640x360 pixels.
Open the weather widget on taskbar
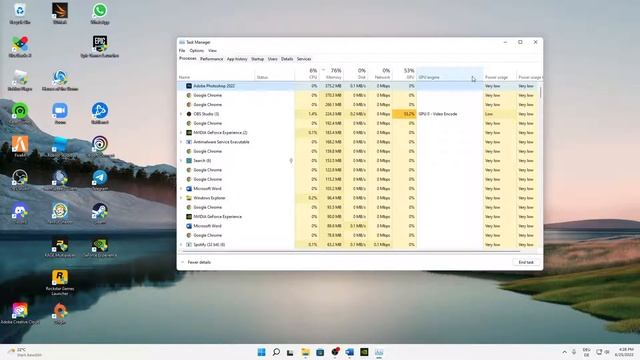25,352
